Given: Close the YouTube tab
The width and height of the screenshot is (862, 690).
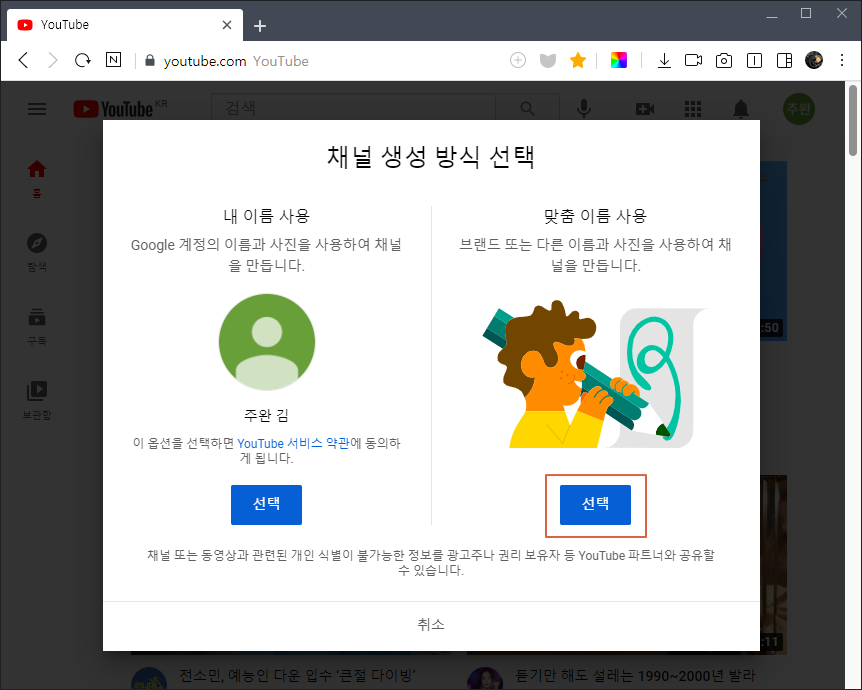Looking at the screenshot, I should 226,25.
